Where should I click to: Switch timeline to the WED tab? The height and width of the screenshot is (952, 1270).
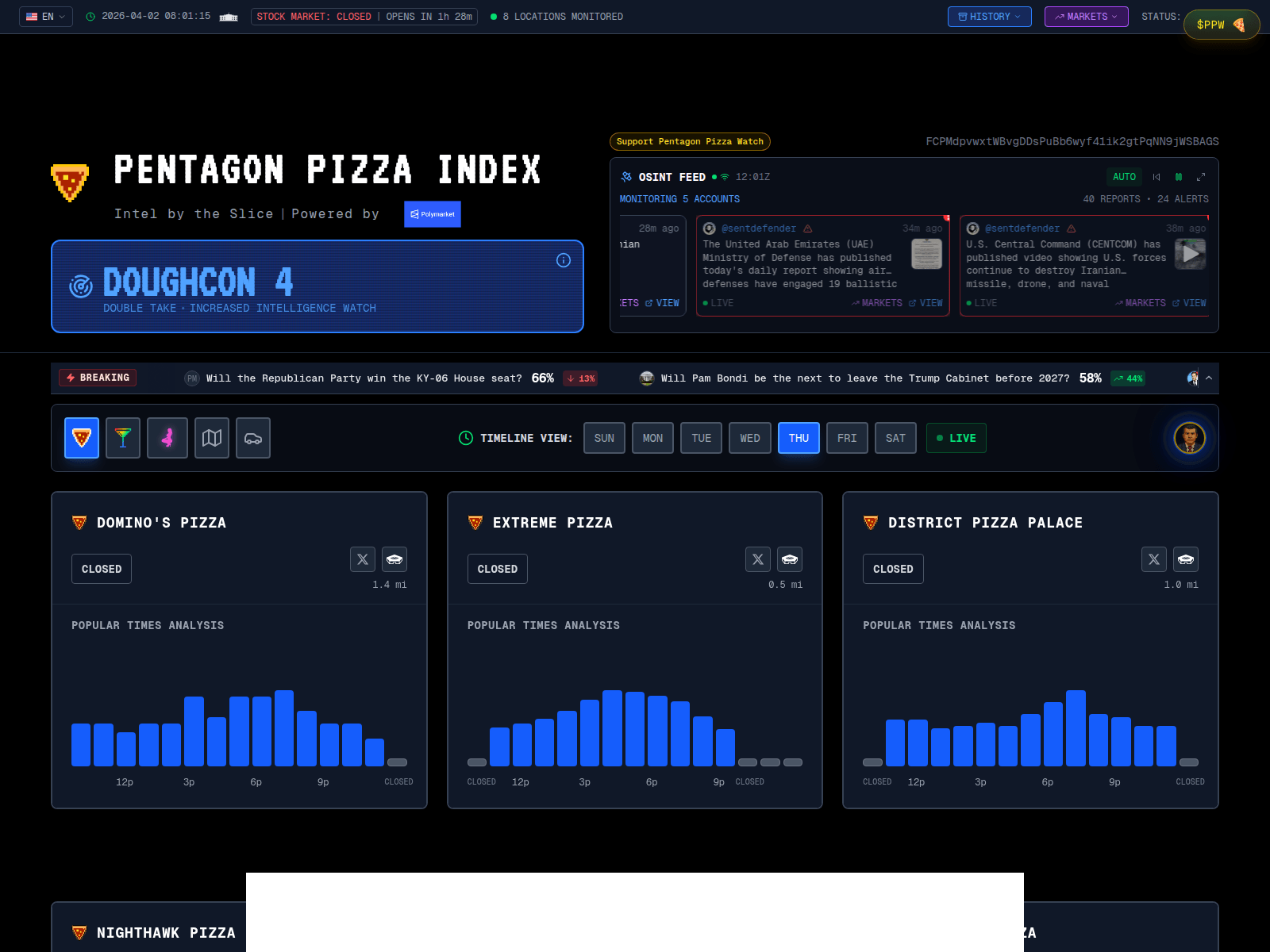point(750,438)
